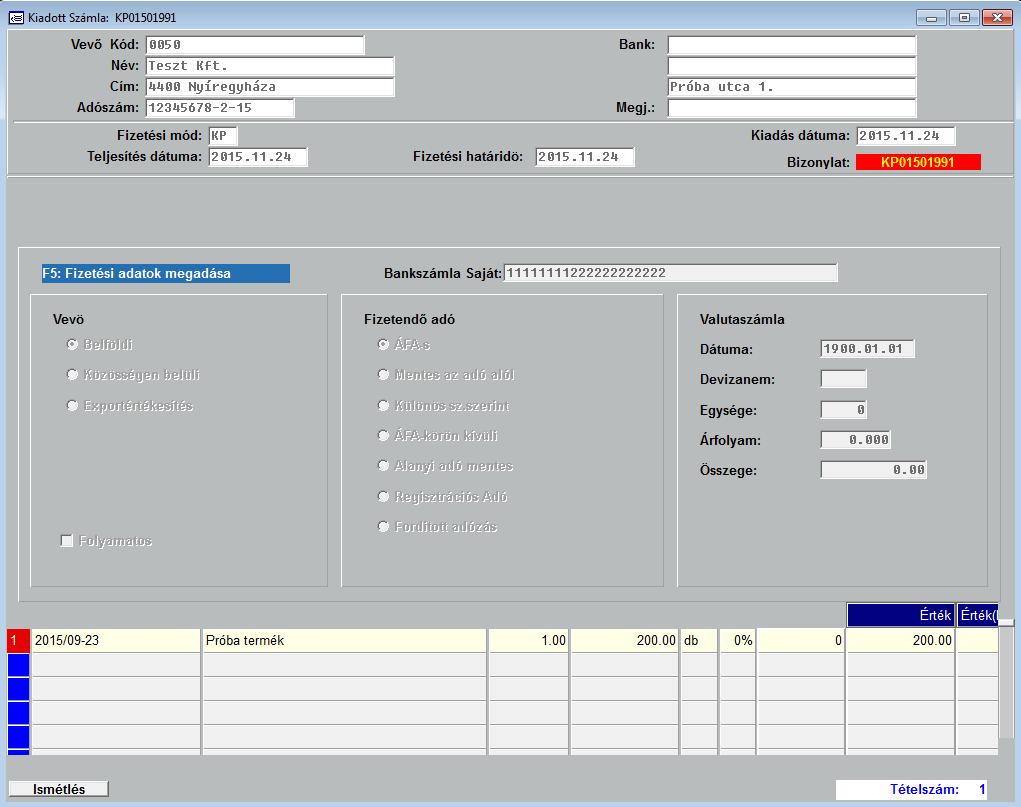The width and height of the screenshot is (1021, 807).
Task: Click the Cím field showing 4400 Nyíregyháza
Action: point(270,87)
